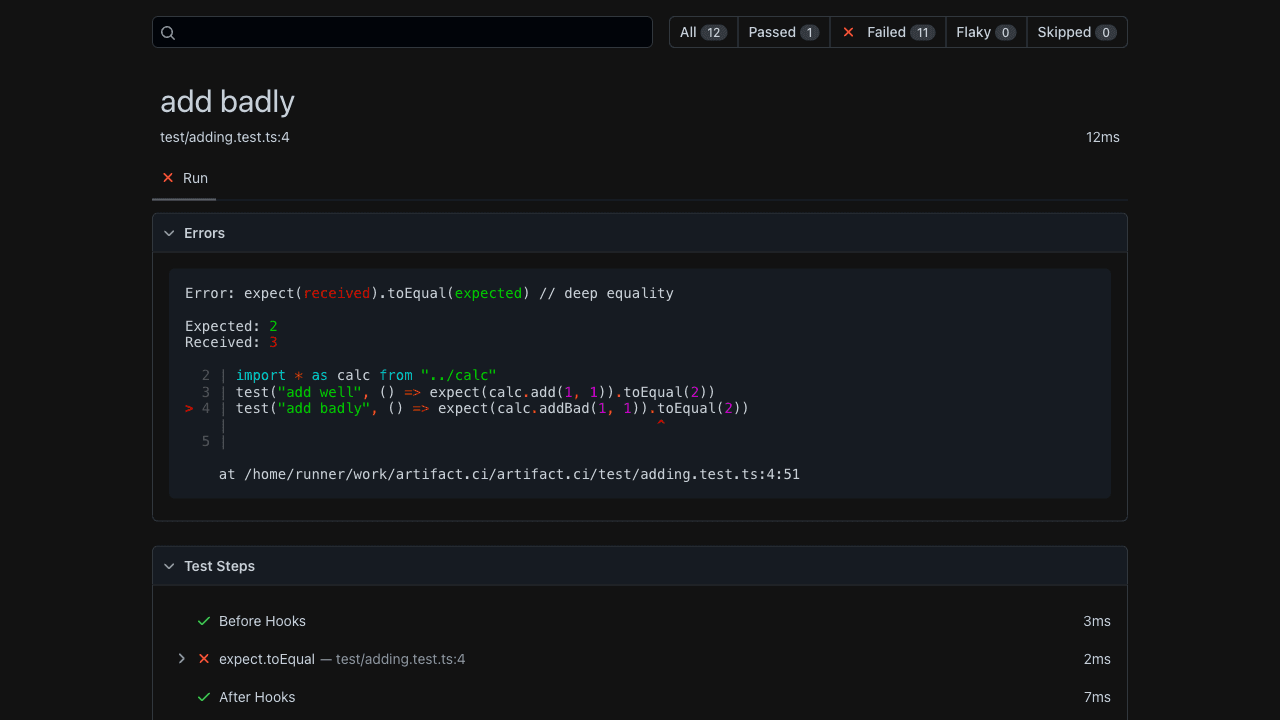Expand the expect.toEqual step arrow
Screen dimensions: 1280x720
coord(181,659)
